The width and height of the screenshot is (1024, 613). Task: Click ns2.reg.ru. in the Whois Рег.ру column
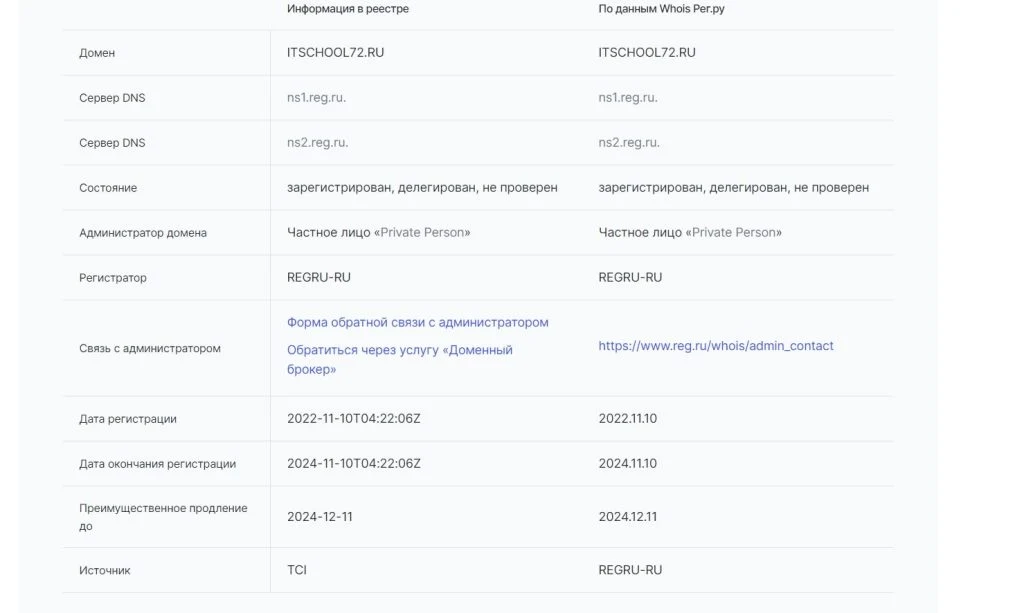click(x=629, y=143)
